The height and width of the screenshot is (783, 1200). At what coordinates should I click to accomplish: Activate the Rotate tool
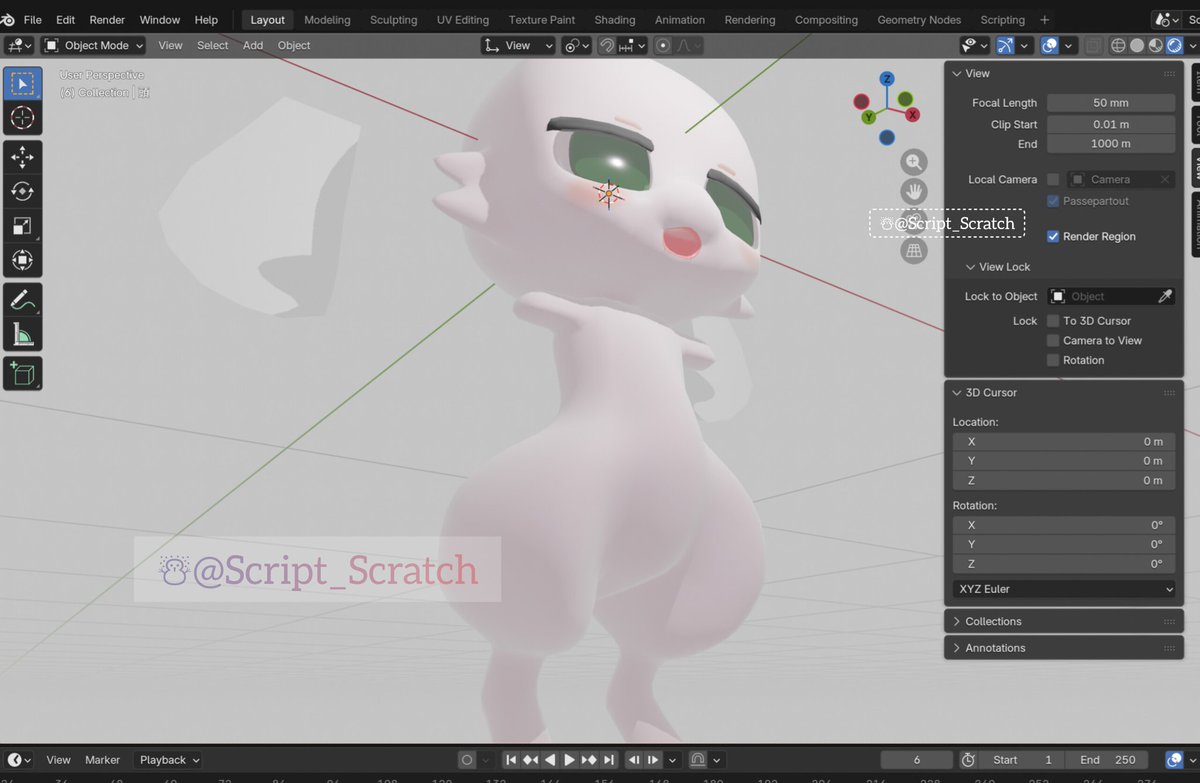click(22, 191)
